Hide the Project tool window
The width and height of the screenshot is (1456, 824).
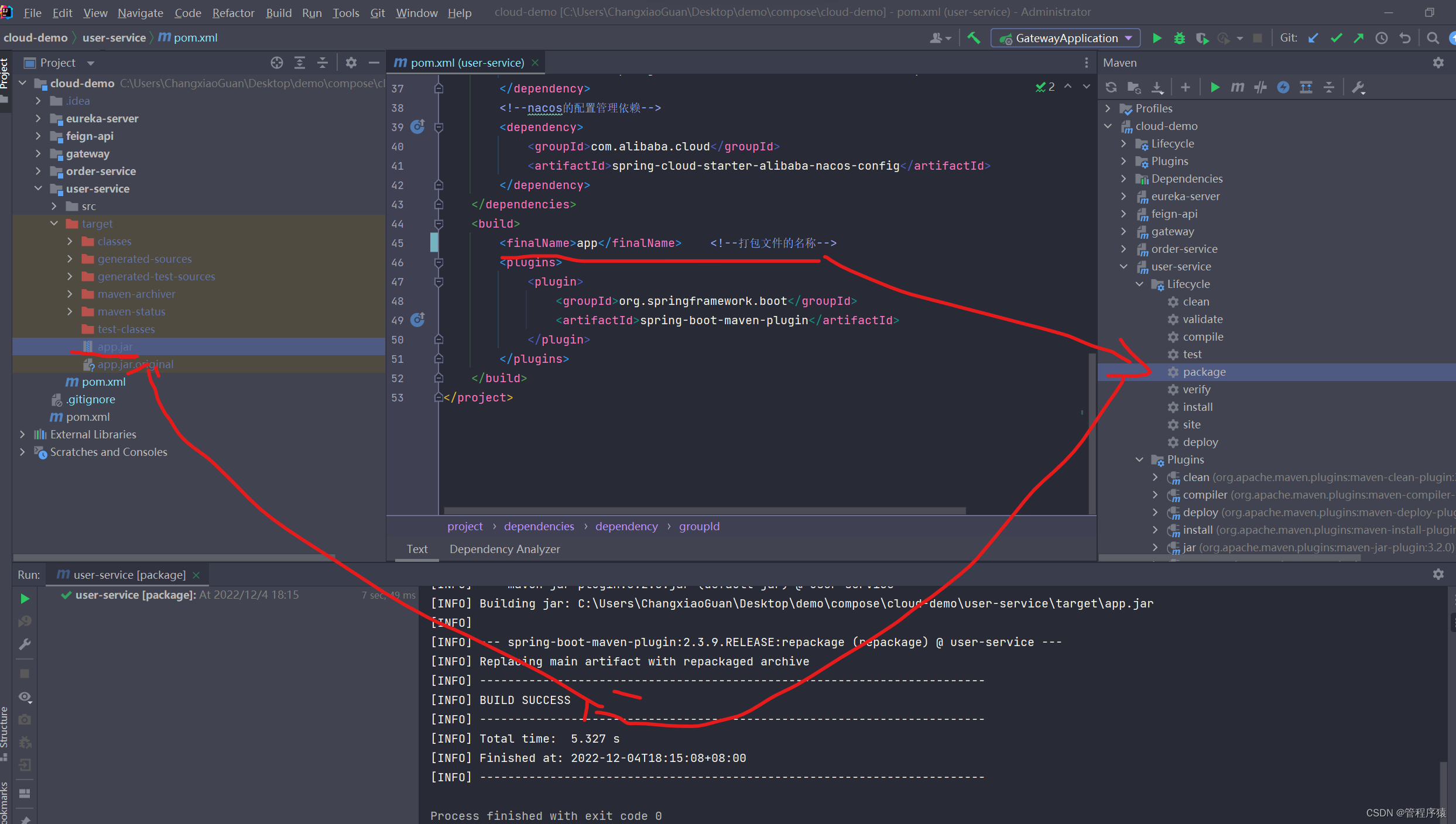tap(374, 63)
